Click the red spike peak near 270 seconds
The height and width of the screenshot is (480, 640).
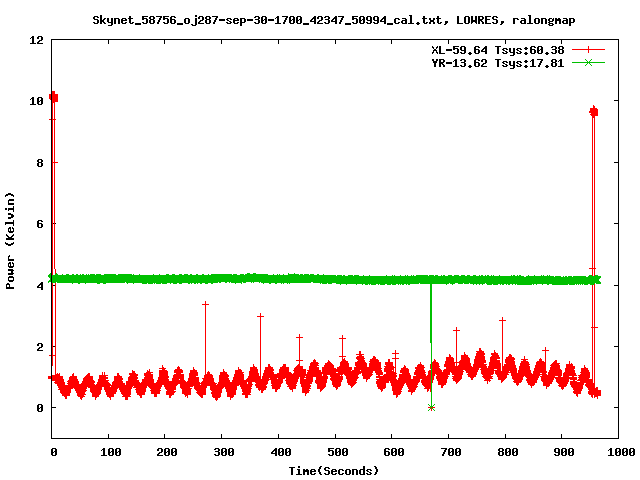pyautogui.click(x=205, y=304)
